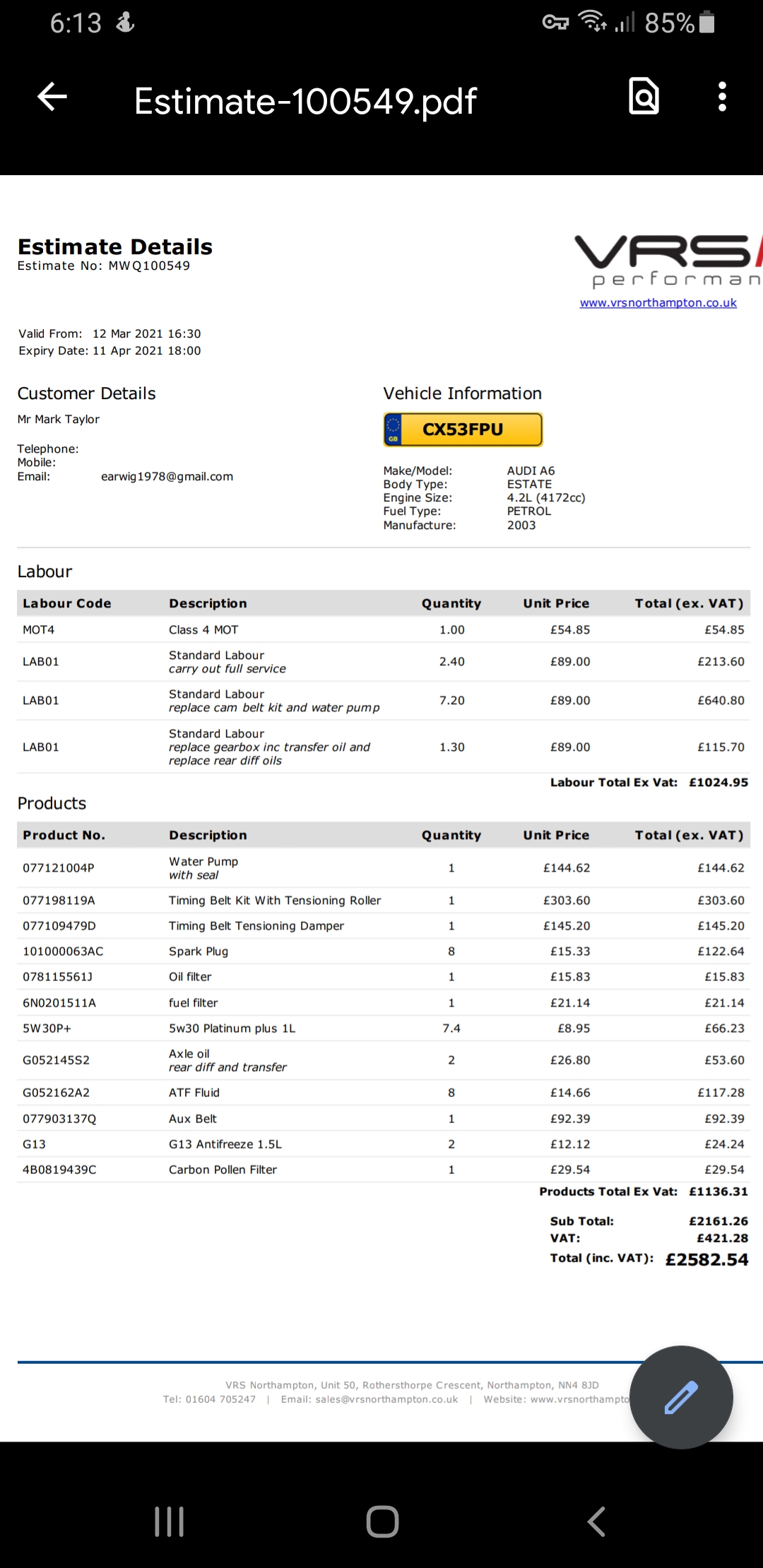
Task: Open the three-dot more options menu
Action: pyautogui.click(x=721, y=97)
